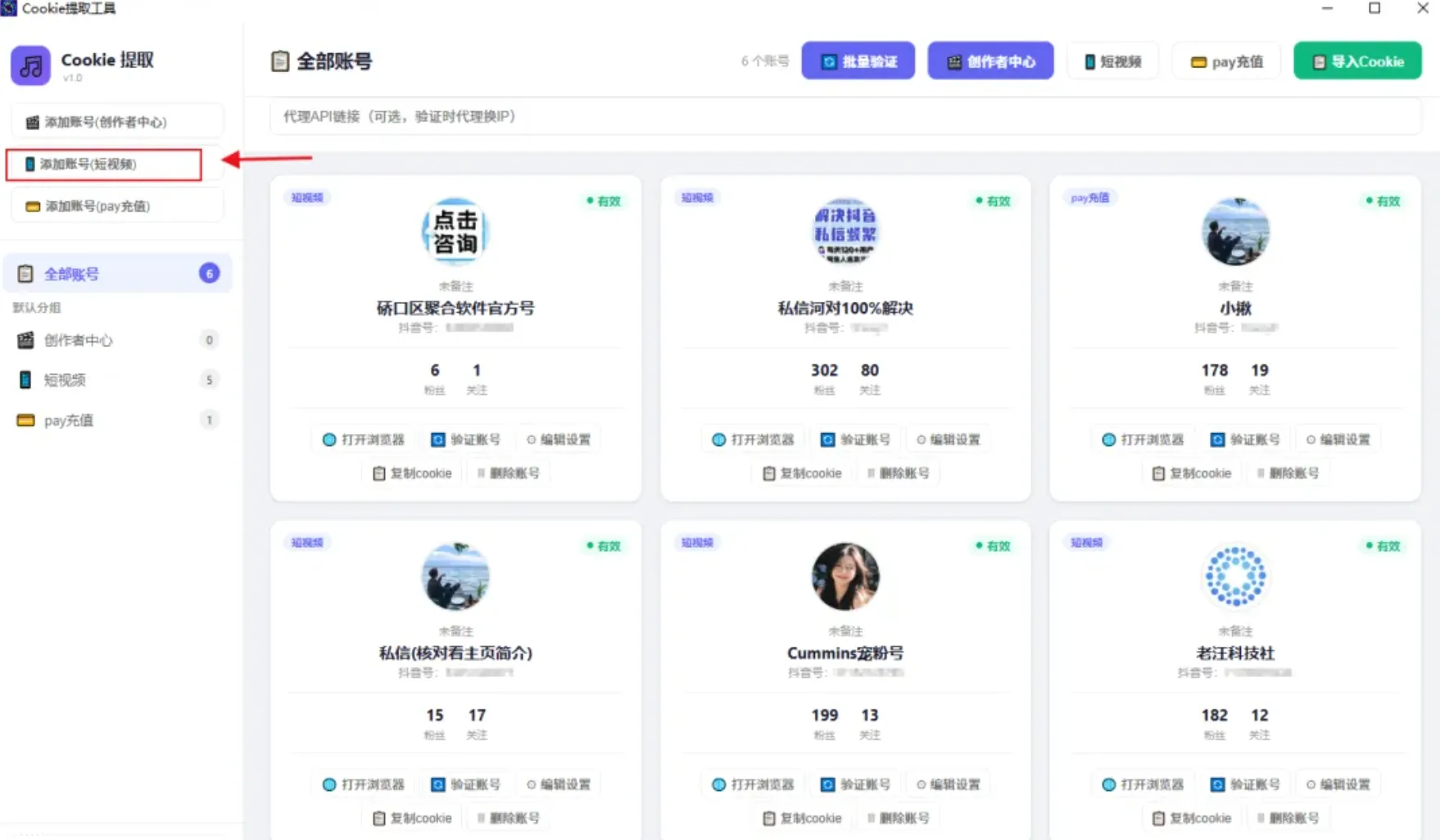This screenshot has height=840, width=1440.
Task: Verify the 小楸 account
Action: [1245, 440]
